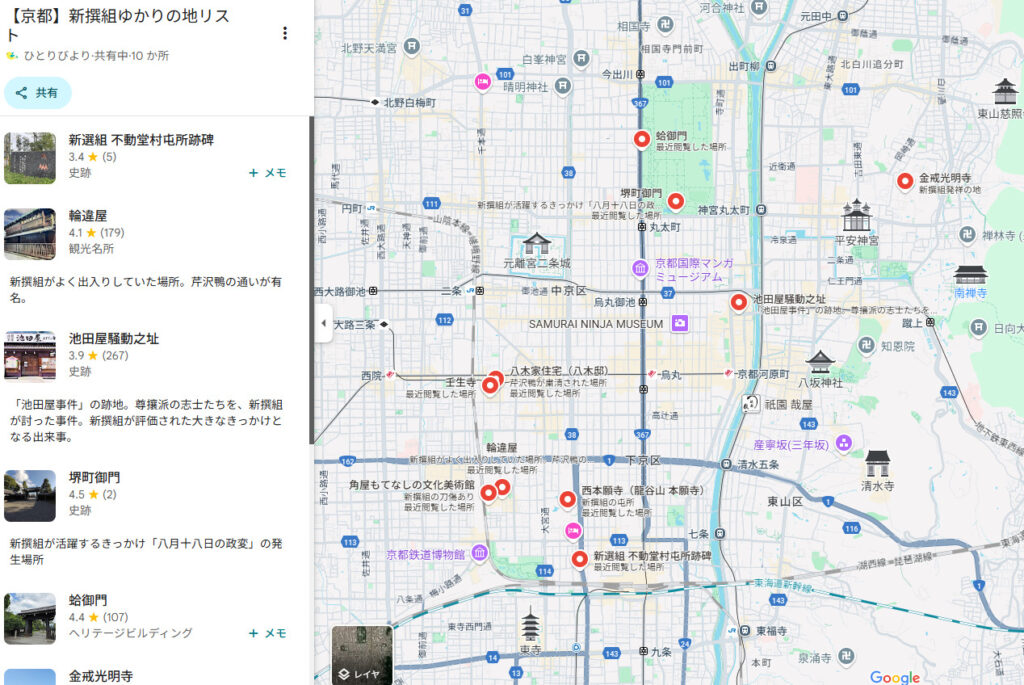Click the 平安神宮 shrine building icon
Viewport: 1024px width, 685px height.
click(x=856, y=215)
